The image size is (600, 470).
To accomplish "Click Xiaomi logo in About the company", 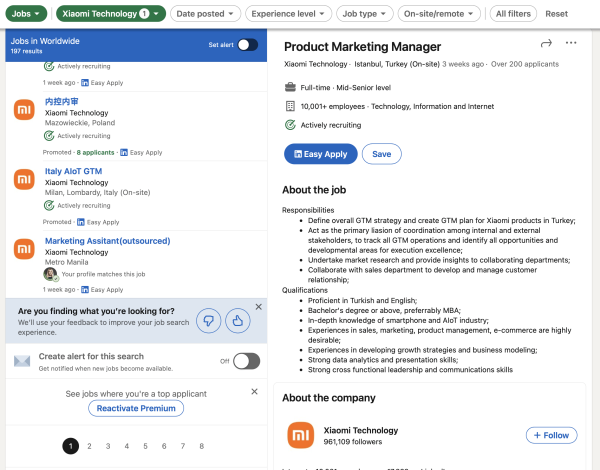I will (301, 435).
